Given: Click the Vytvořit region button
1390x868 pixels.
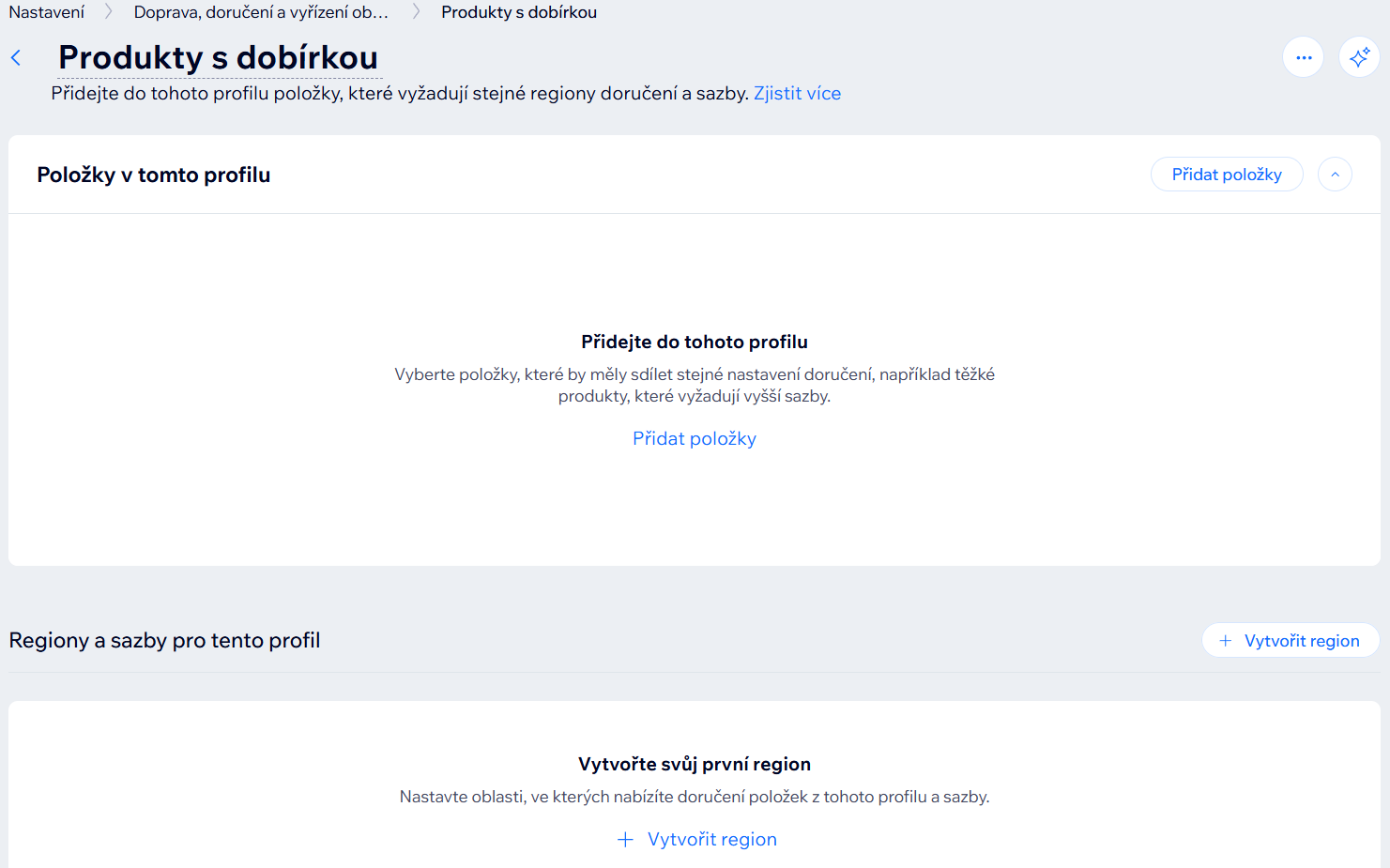Looking at the screenshot, I should tap(1291, 640).
